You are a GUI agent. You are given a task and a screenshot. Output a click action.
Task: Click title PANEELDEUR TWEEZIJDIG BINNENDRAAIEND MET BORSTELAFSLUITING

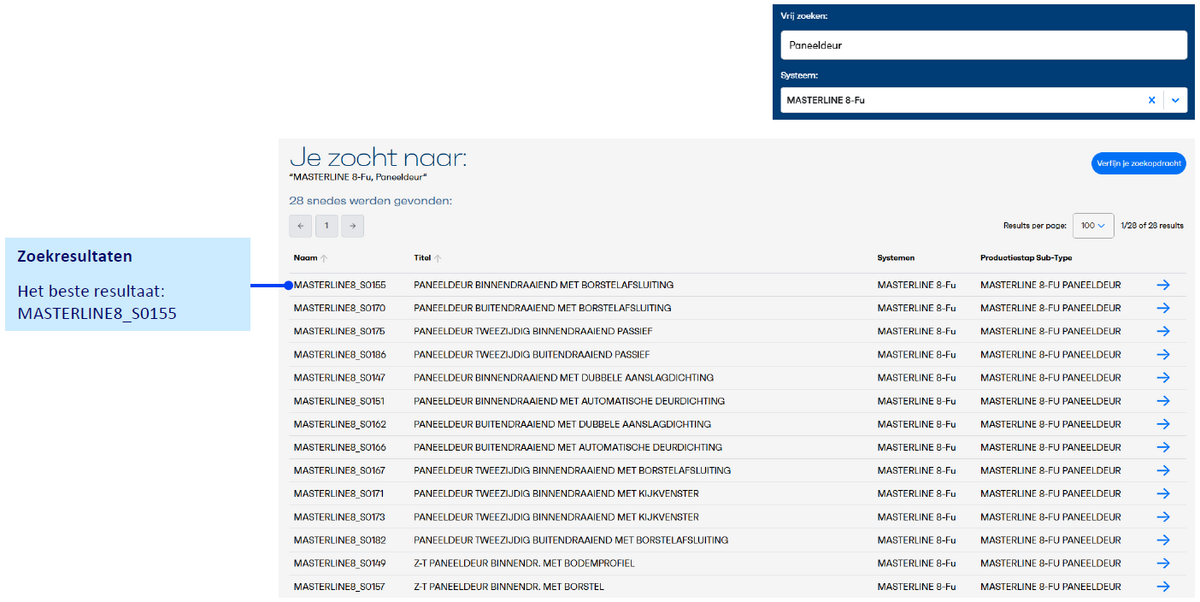pos(572,470)
